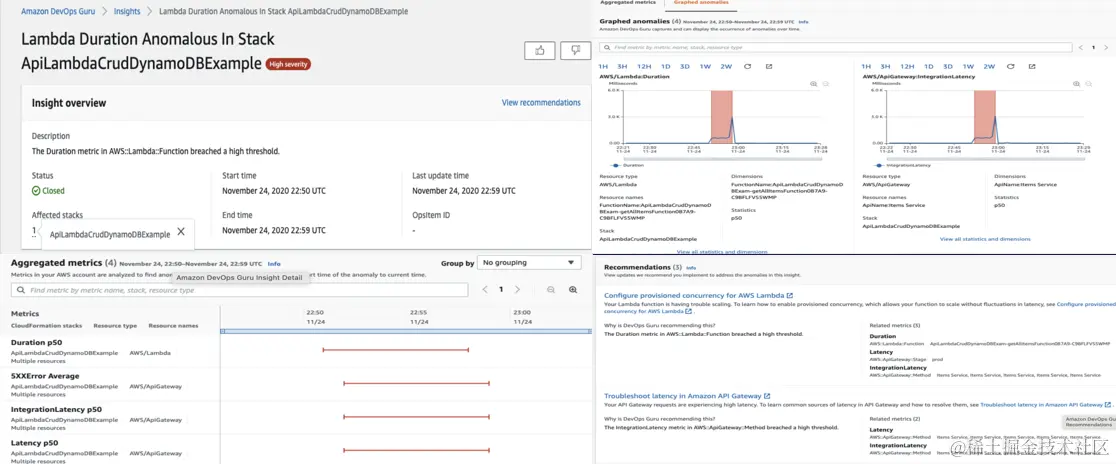Select 2W range for IntegrationLatency graph
This screenshot has width=1116, height=464.
989,66
